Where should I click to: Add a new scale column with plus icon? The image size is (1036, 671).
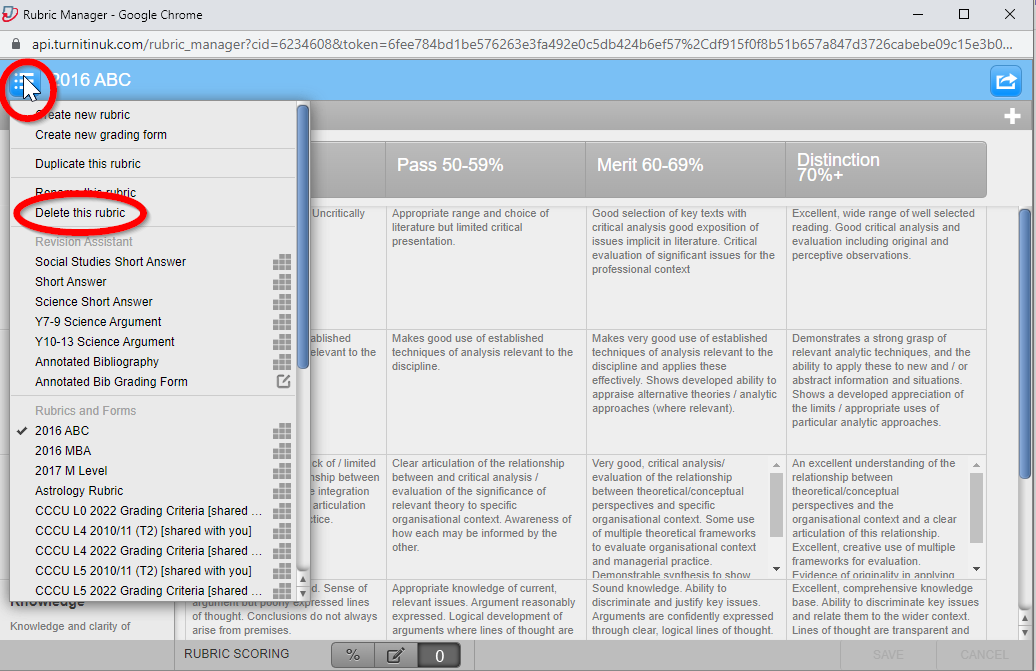pyautogui.click(x=1012, y=117)
